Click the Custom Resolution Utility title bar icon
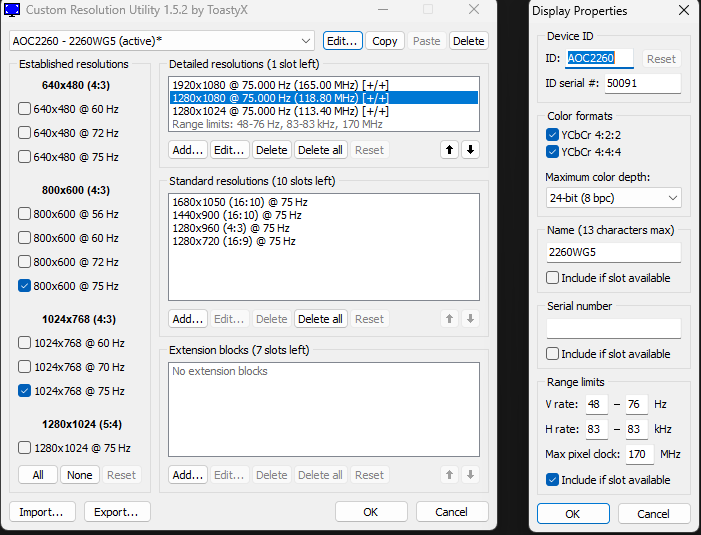 (x=13, y=11)
